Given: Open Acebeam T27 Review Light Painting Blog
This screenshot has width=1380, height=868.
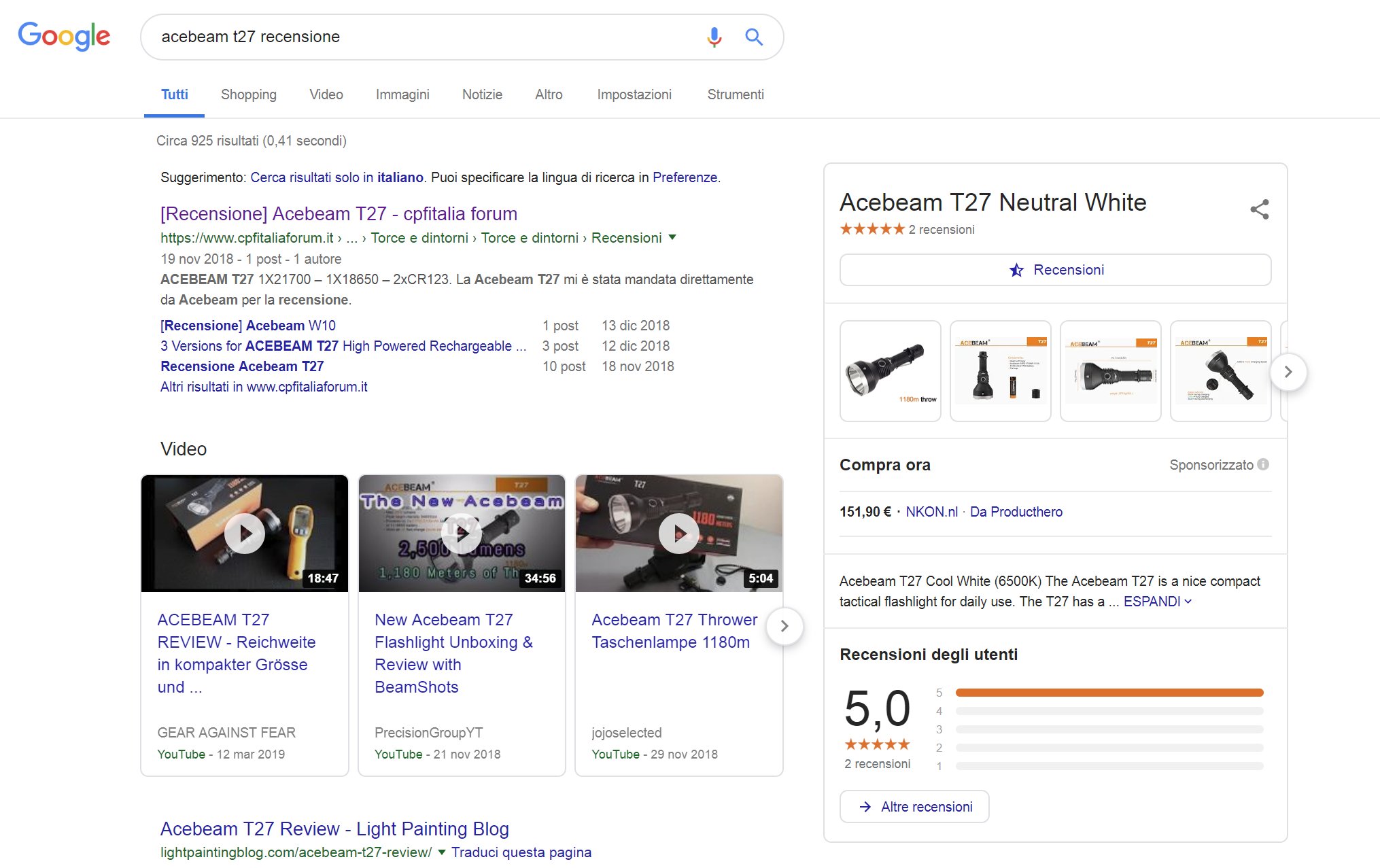Looking at the screenshot, I should click(334, 829).
